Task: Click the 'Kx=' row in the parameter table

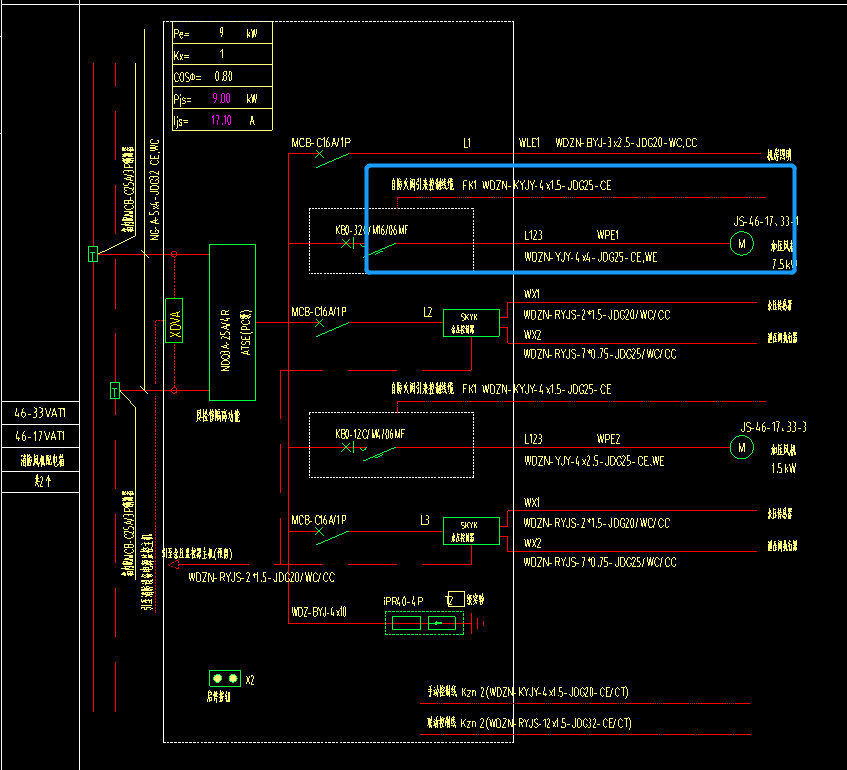Action: click(x=222, y=55)
